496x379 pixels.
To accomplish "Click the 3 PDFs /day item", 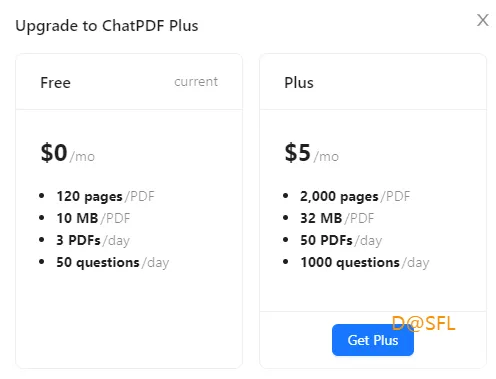I will 93,240.
